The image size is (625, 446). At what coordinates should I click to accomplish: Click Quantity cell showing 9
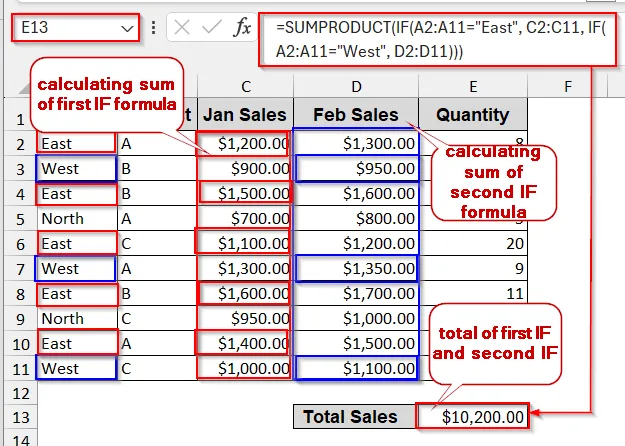pyautogui.click(x=473, y=269)
